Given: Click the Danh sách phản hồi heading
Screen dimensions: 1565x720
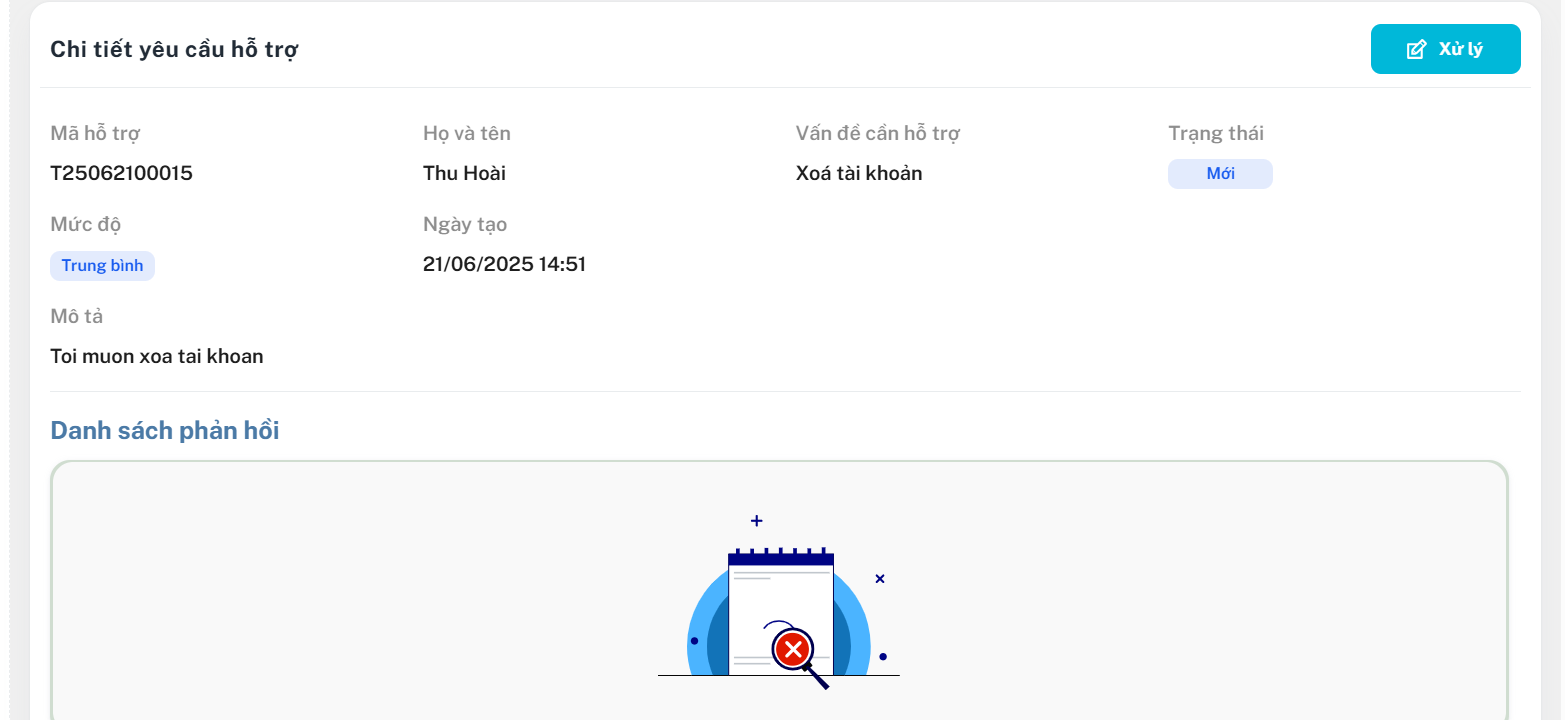Looking at the screenshot, I should pos(165,431).
